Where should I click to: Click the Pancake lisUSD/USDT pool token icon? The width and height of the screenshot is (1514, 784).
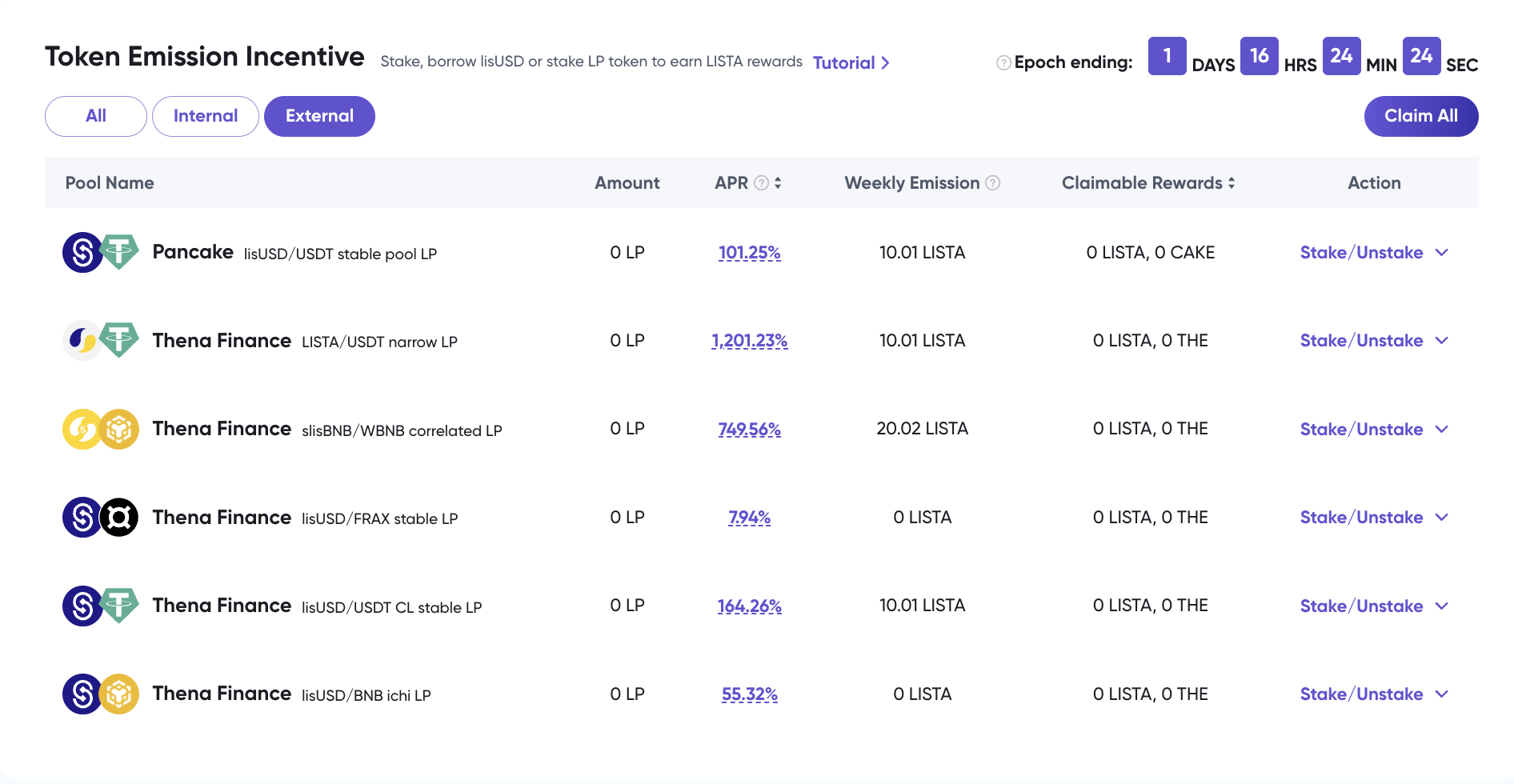tap(101, 253)
